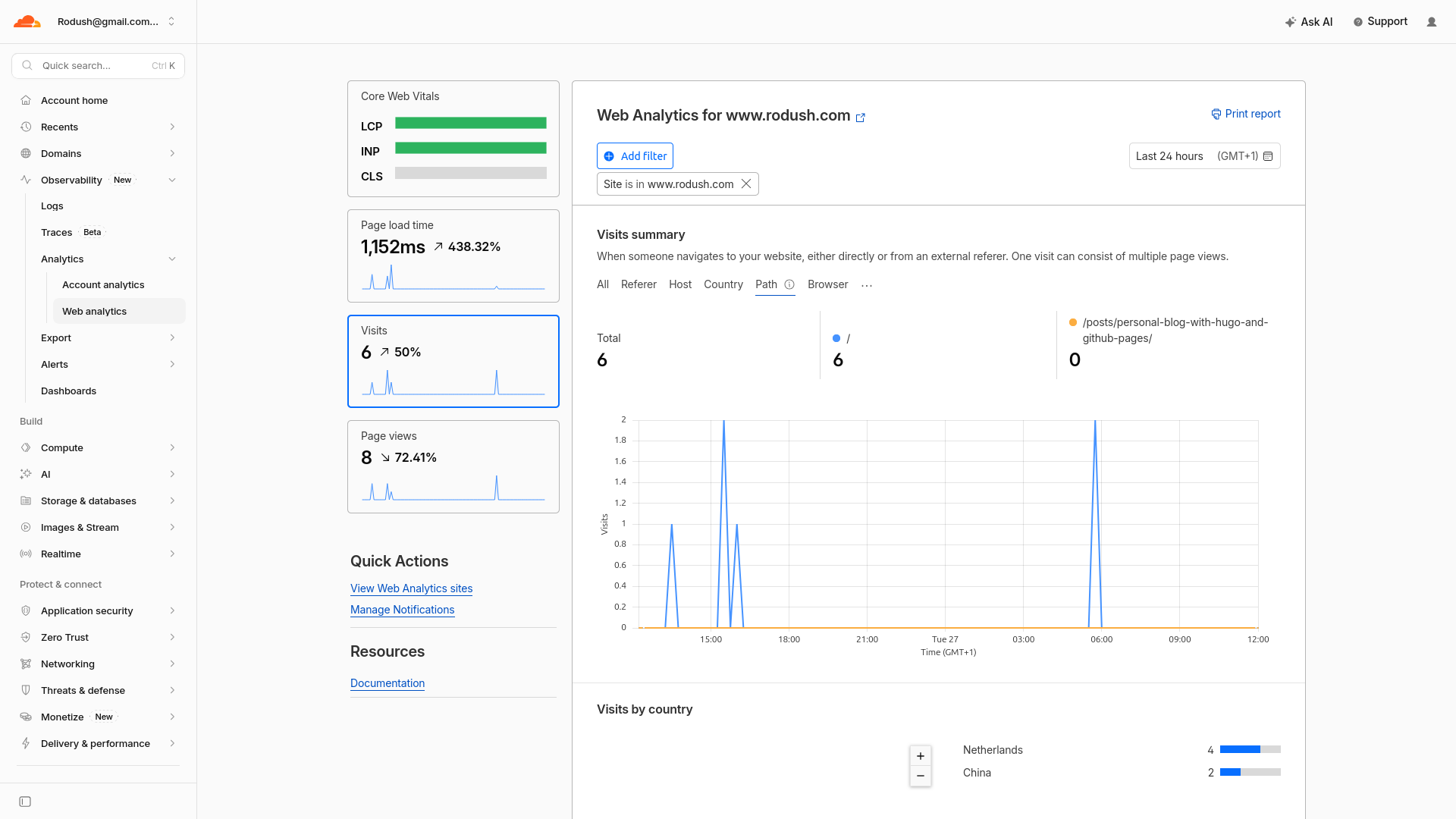The width and height of the screenshot is (1456, 819).
Task: Click the Ask AI sparkle button
Action: point(1309,22)
